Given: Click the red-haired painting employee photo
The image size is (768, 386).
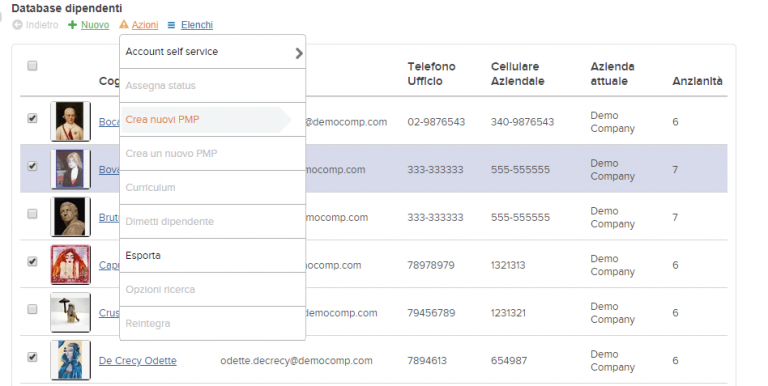Looking at the screenshot, I should pyautogui.click(x=71, y=265).
